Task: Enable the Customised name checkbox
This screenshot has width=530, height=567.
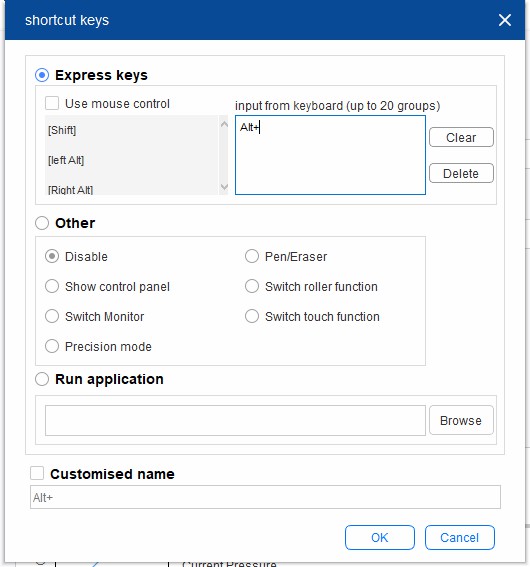Action: click(37, 473)
